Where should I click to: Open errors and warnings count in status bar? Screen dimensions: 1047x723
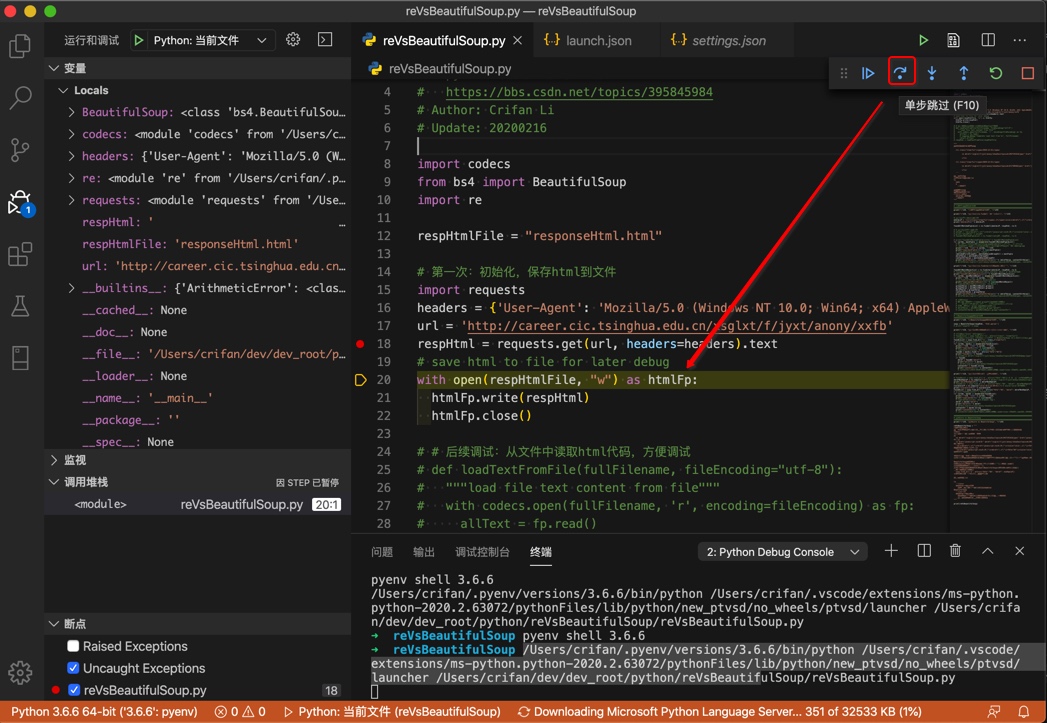pos(240,712)
